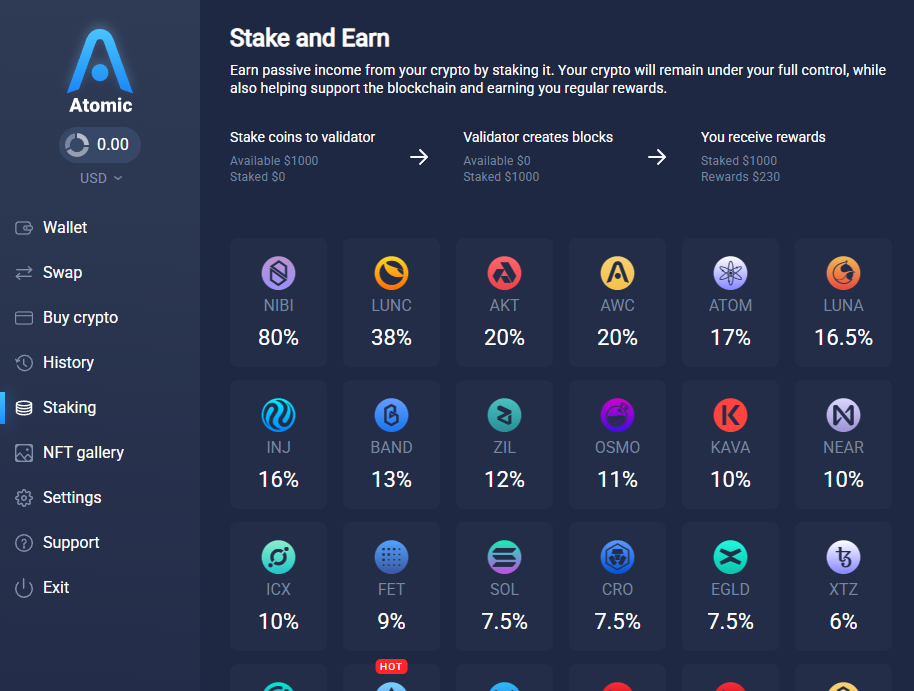The image size is (914, 691).
Task: Open the SOL staking icon
Action: (504, 557)
